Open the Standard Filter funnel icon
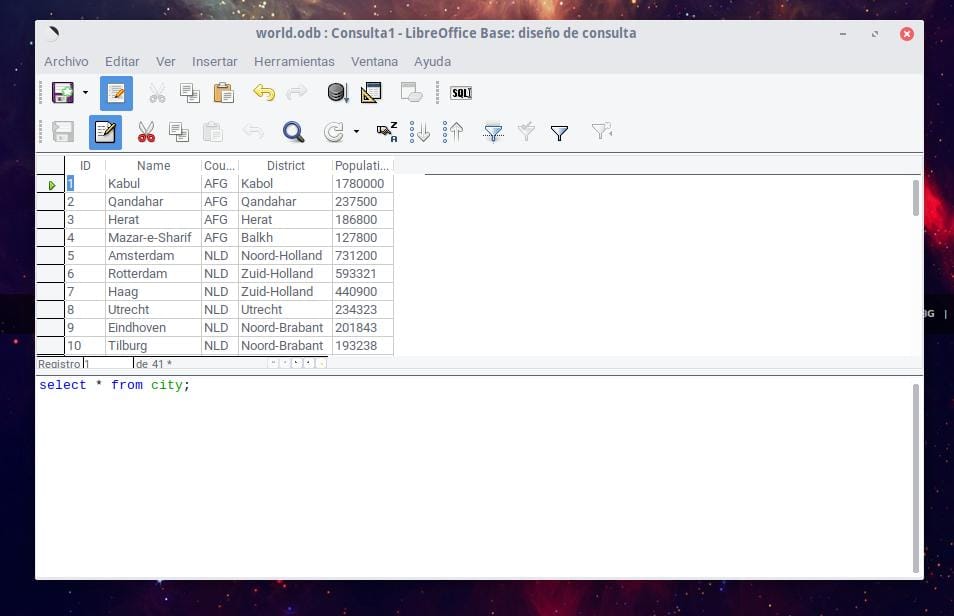The image size is (954, 616). point(559,131)
